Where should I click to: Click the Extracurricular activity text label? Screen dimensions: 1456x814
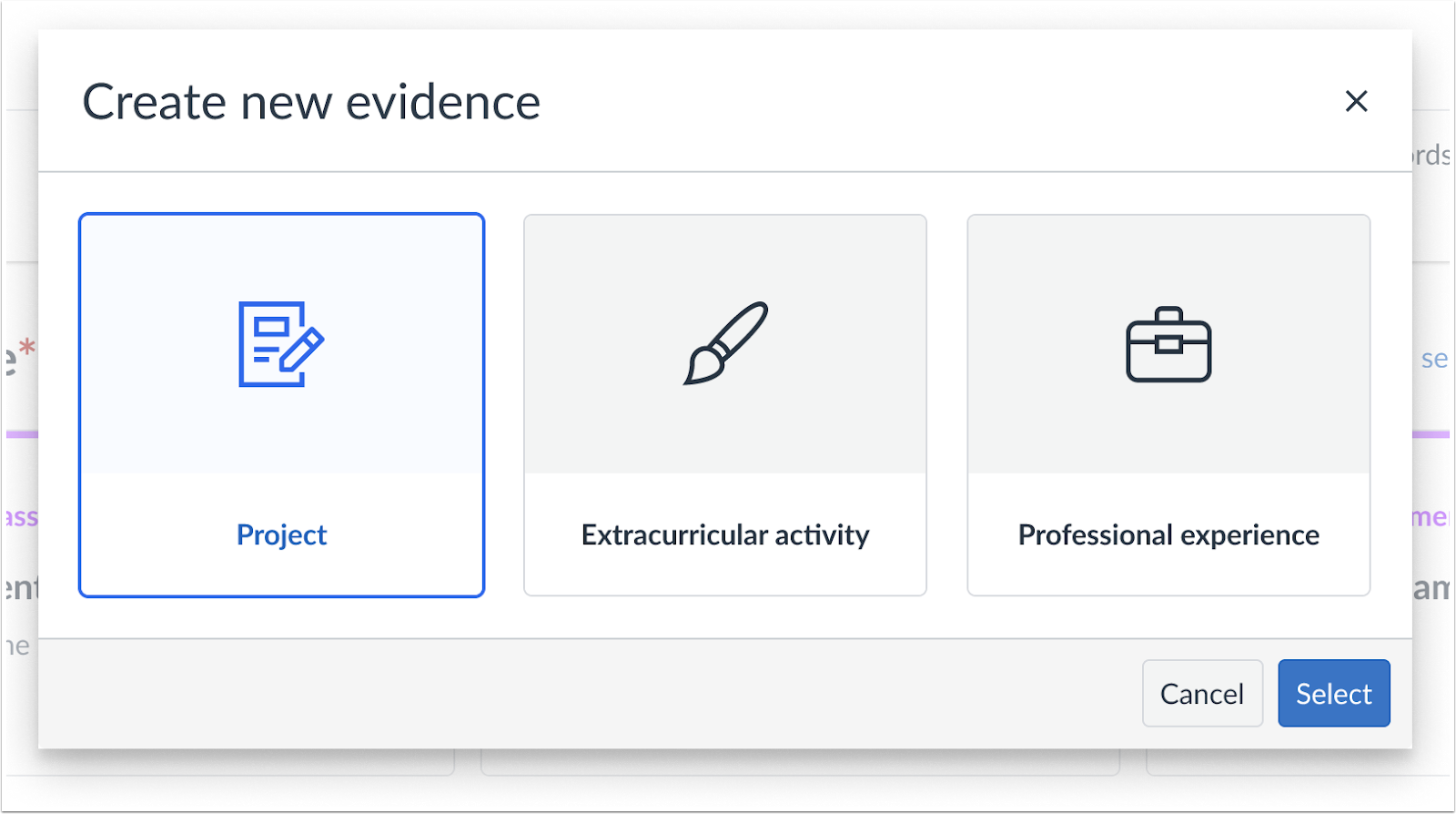(x=723, y=534)
